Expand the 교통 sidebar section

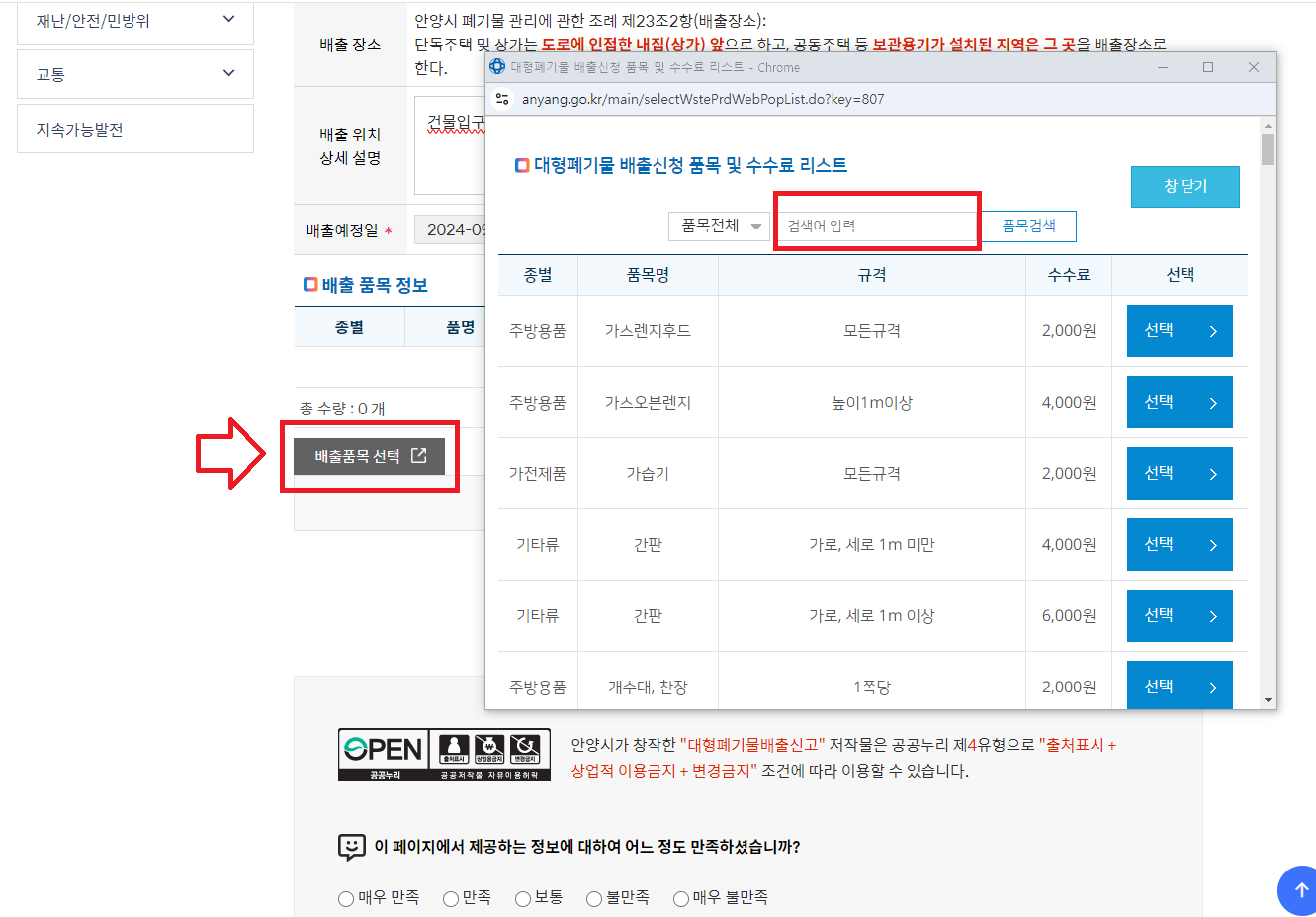(x=133, y=73)
